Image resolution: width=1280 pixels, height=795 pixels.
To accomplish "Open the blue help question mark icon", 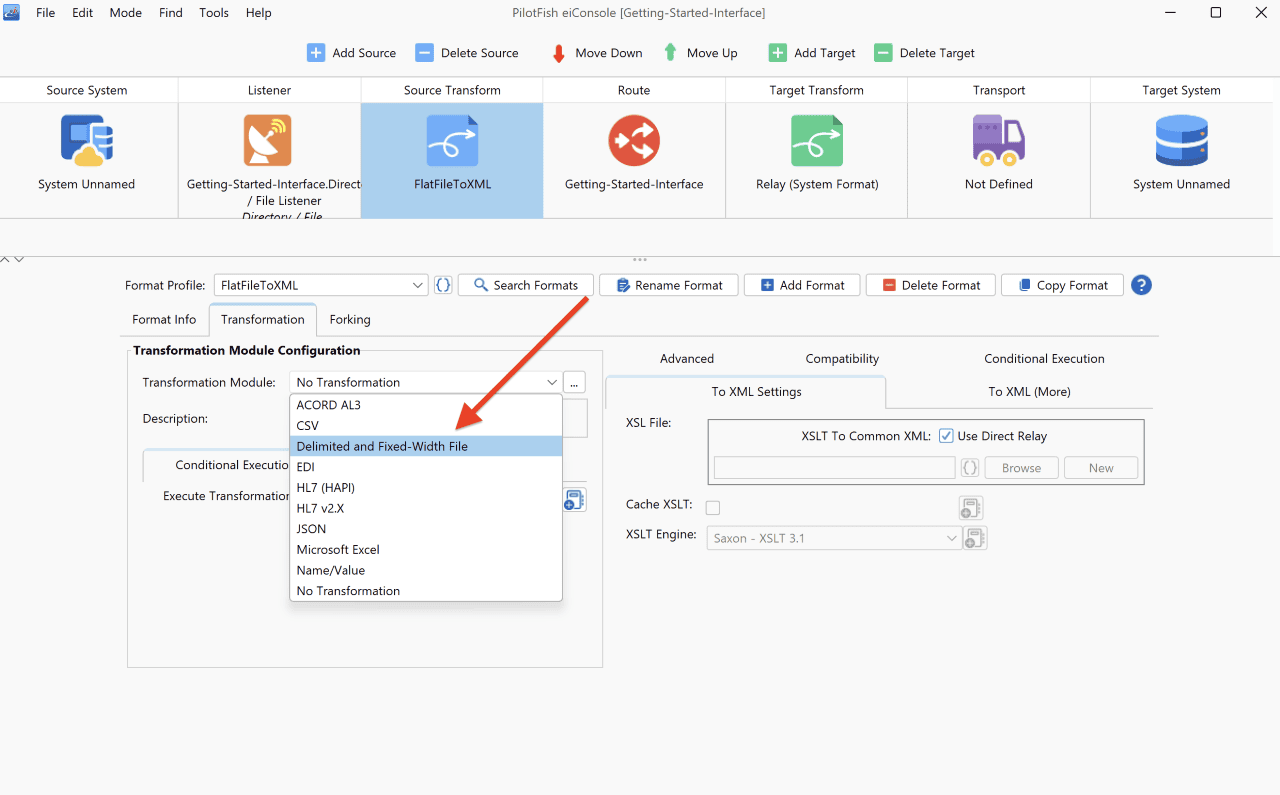I will point(1141,285).
